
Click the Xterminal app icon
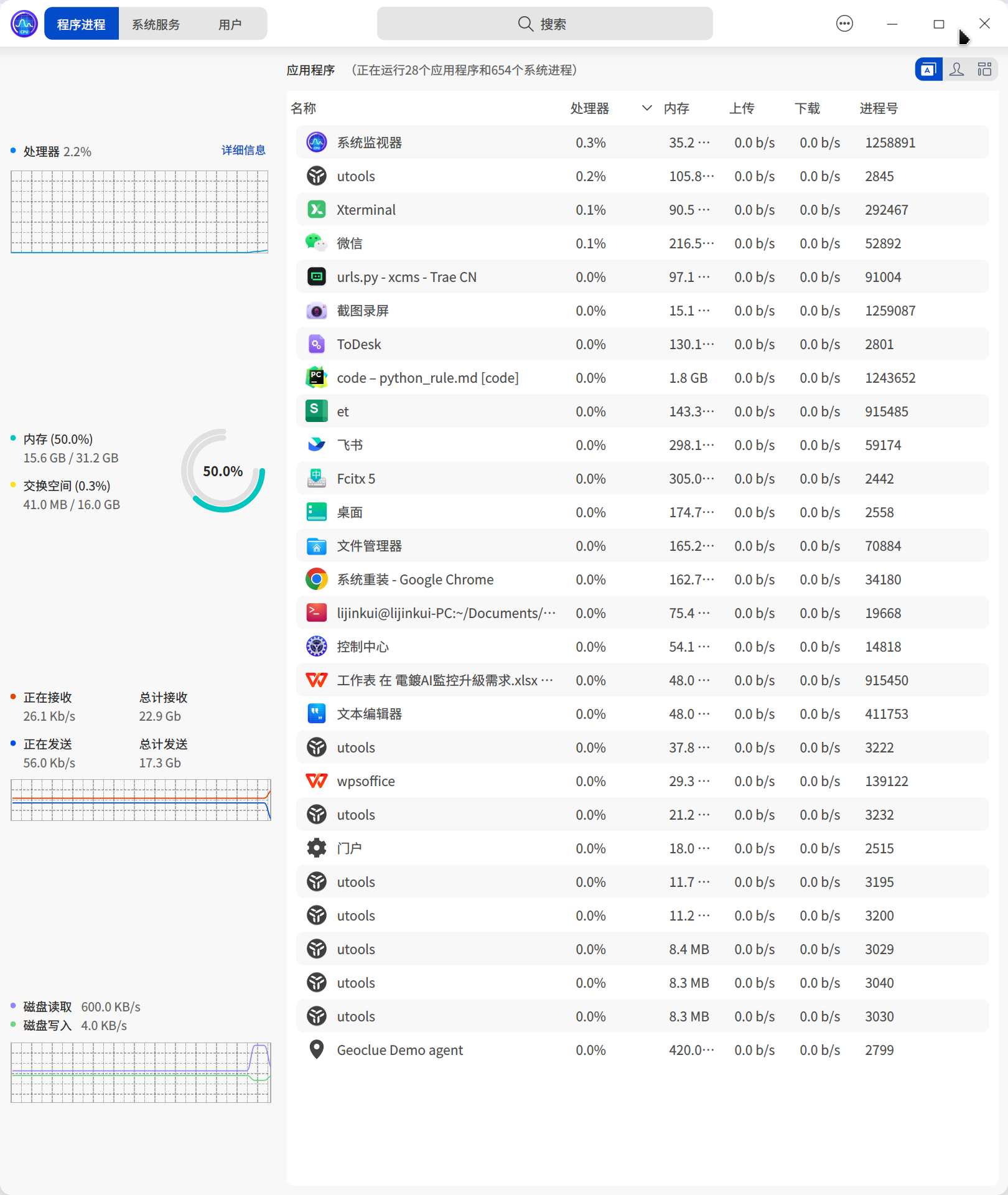coord(317,210)
